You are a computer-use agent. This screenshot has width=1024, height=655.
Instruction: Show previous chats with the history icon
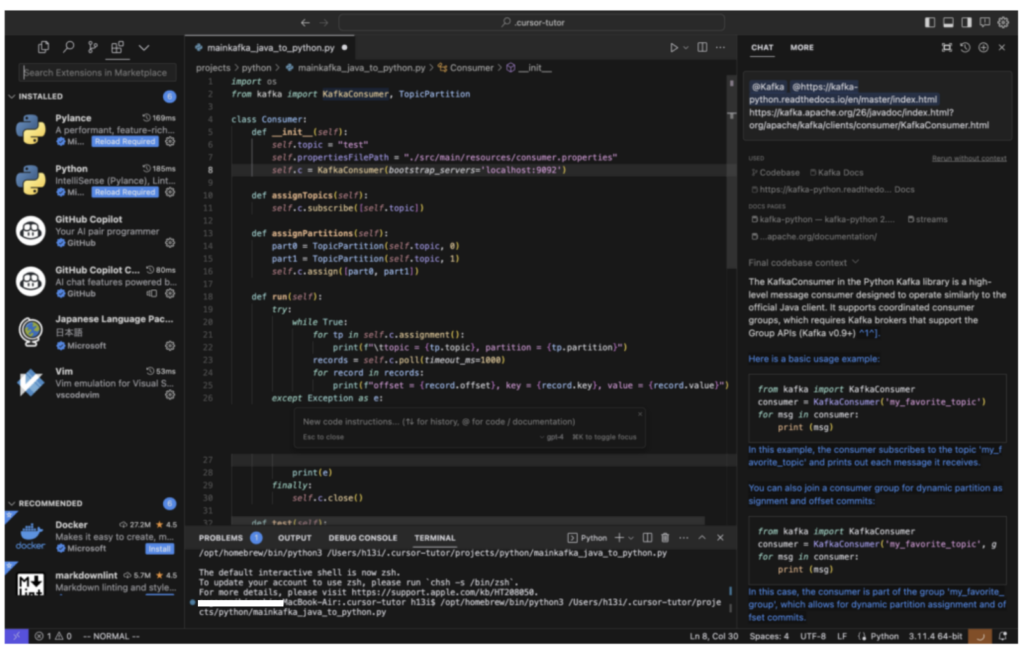point(965,47)
